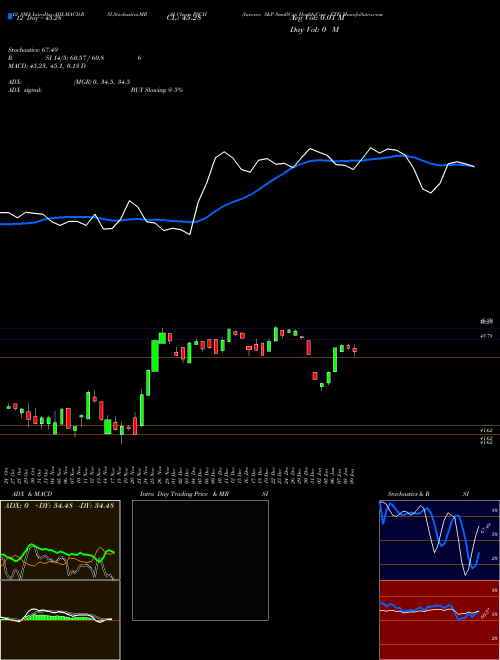Image resolution: width=500 pixels, height=660 pixels.
Task: Click the last date label on the x-axis
Action: click(x=354, y=475)
